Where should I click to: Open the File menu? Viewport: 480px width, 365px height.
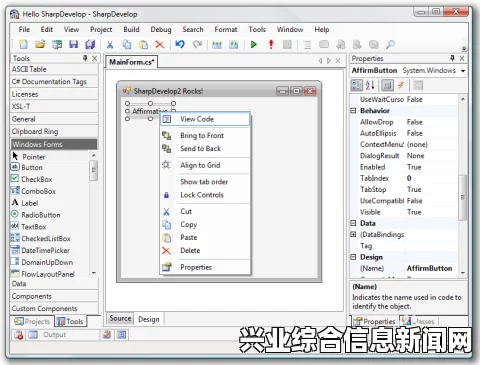click(24, 29)
